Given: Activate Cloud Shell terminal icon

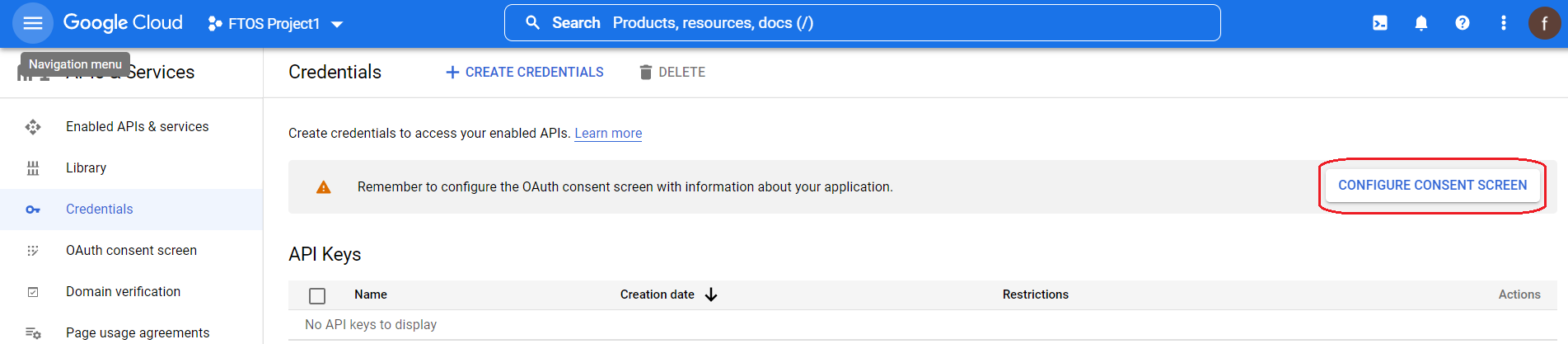Looking at the screenshot, I should click(x=1380, y=23).
